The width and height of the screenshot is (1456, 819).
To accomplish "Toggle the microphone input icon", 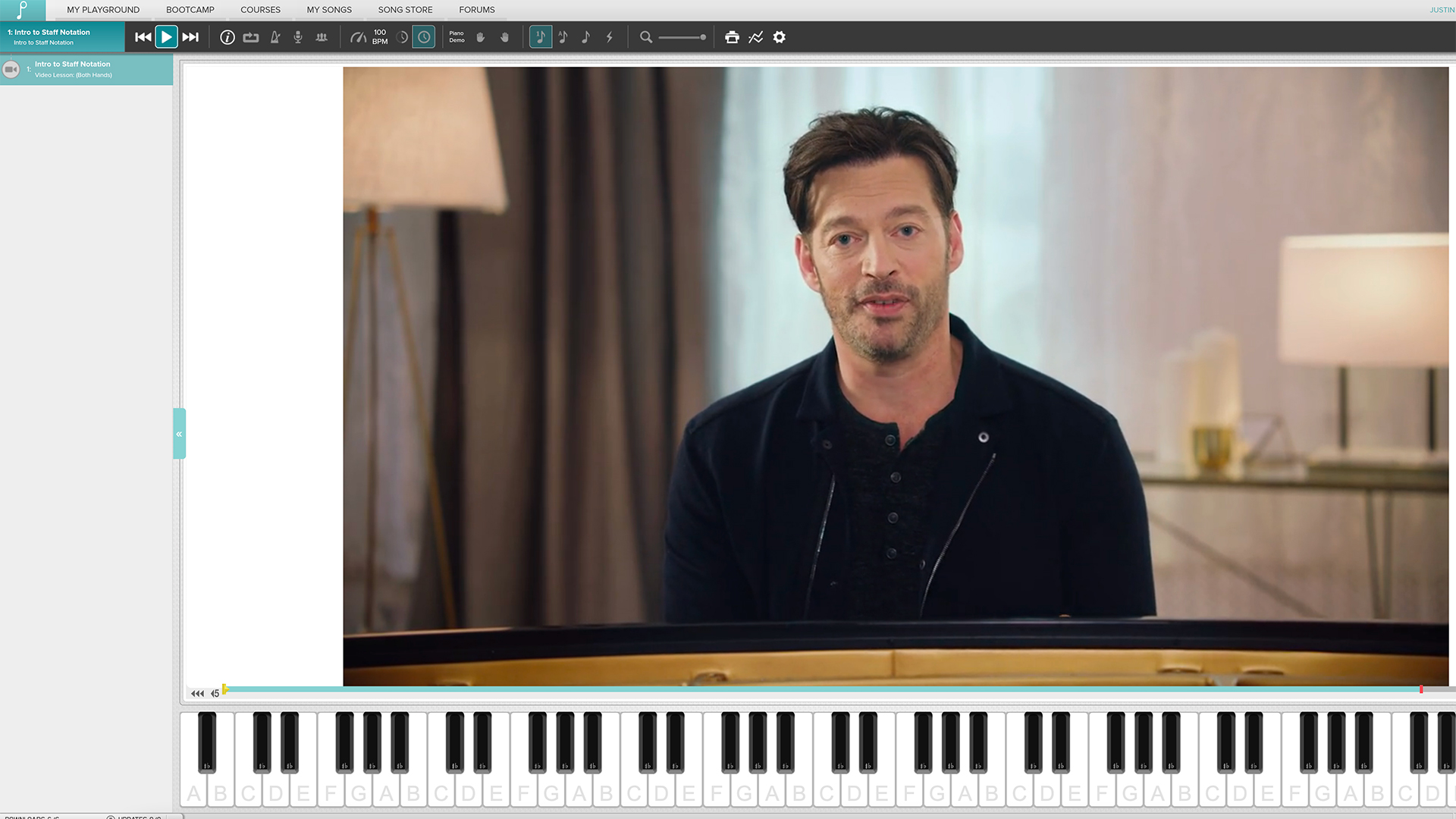I will 298,37.
